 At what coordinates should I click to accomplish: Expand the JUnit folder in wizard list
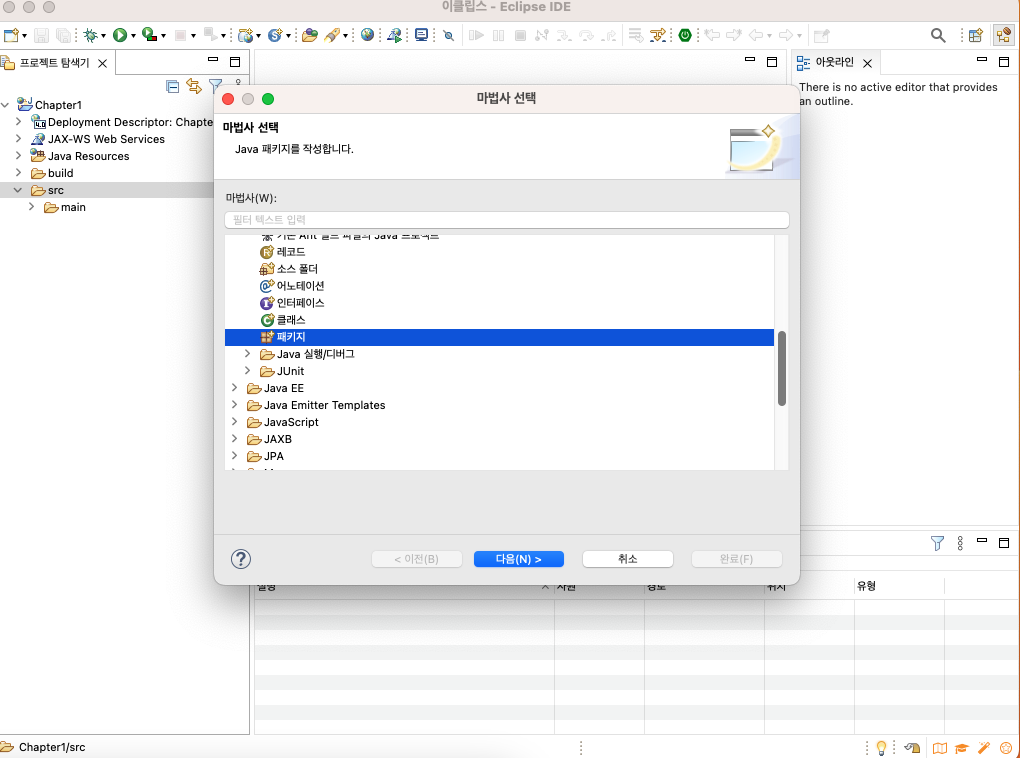pyautogui.click(x=247, y=370)
